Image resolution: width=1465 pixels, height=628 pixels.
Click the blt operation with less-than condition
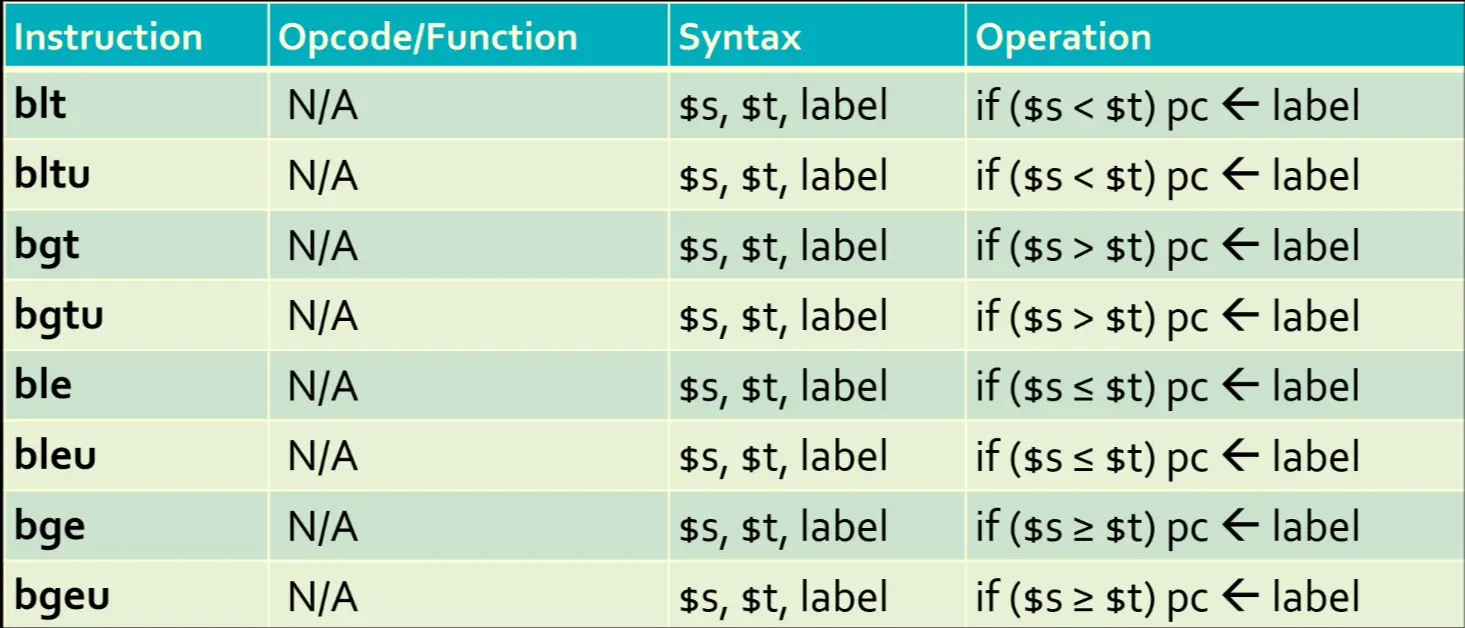tap(1167, 106)
